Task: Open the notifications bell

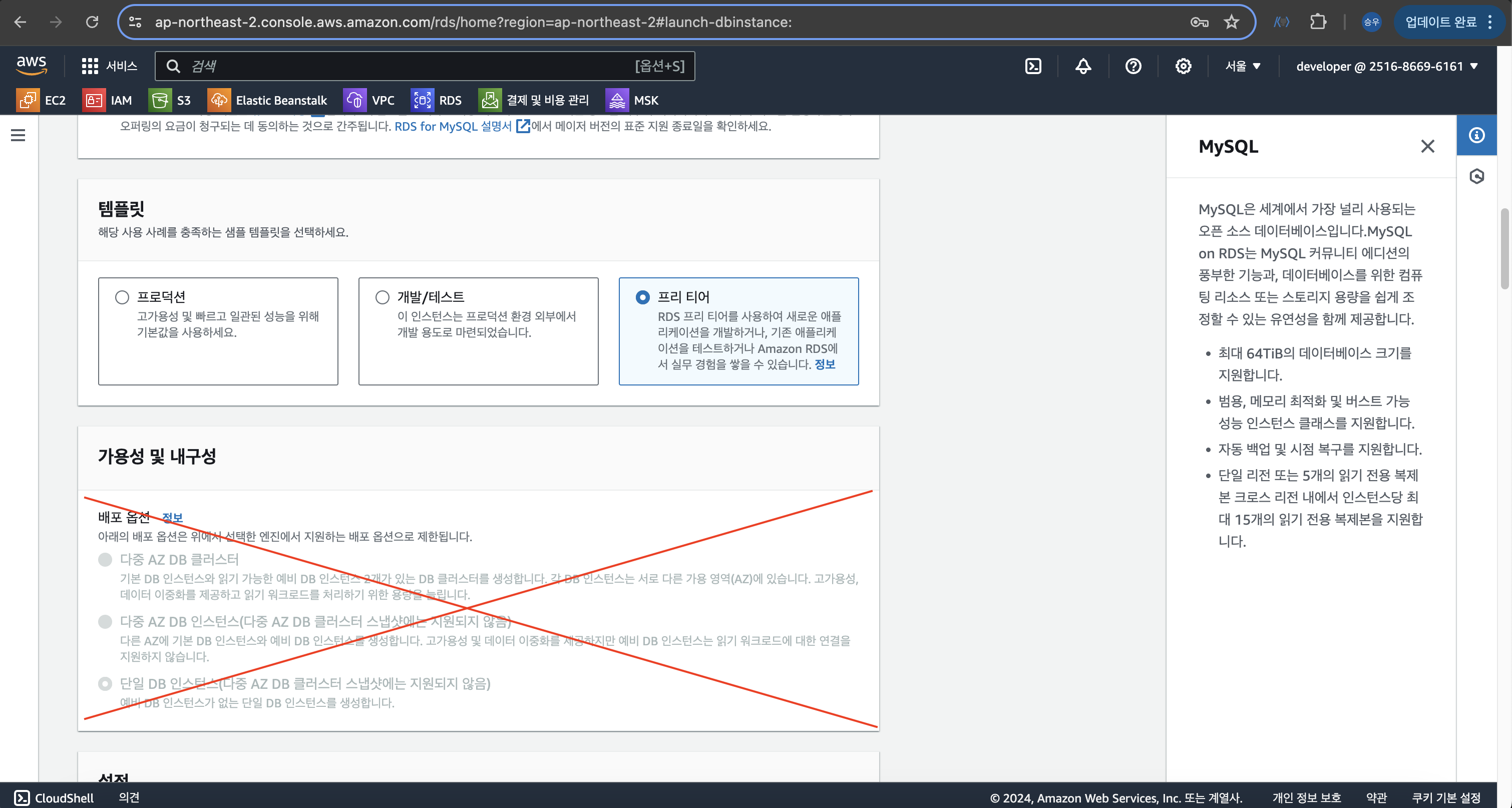Action: click(1083, 66)
